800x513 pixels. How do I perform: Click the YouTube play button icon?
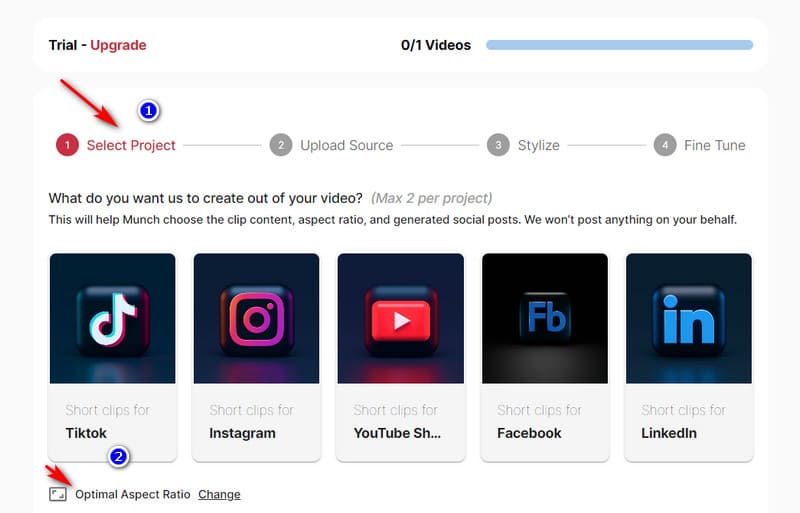point(400,320)
